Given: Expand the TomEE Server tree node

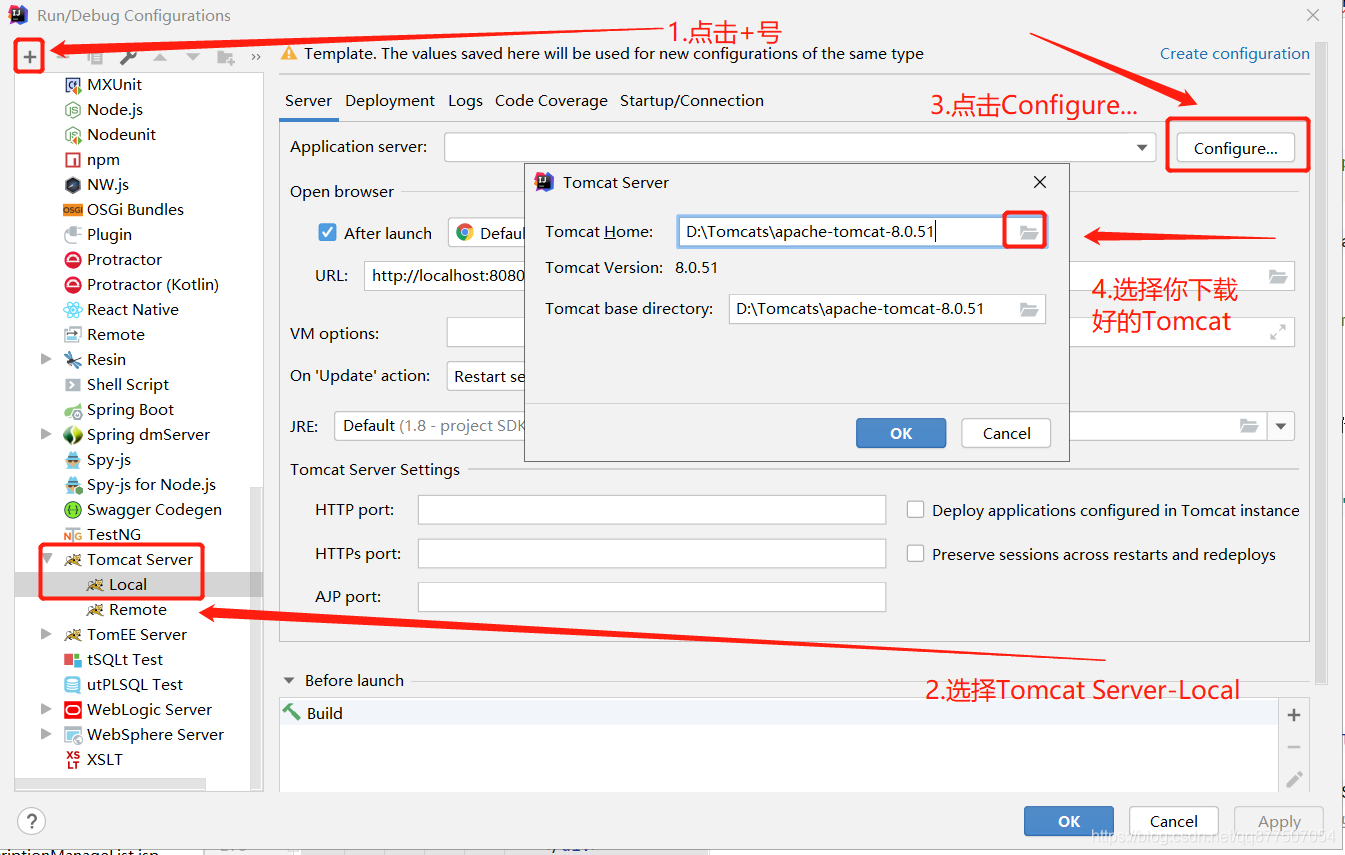Looking at the screenshot, I should click(x=46, y=634).
